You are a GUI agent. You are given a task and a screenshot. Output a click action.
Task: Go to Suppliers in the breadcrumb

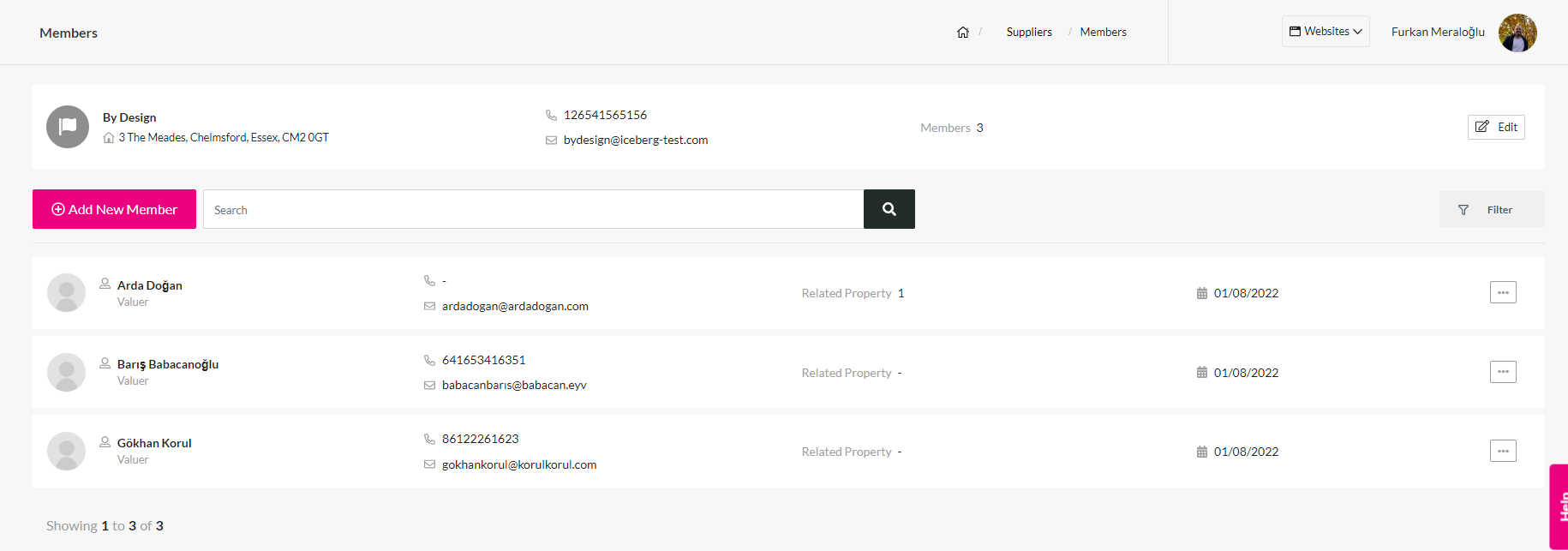pyautogui.click(x=1029, y=32)
